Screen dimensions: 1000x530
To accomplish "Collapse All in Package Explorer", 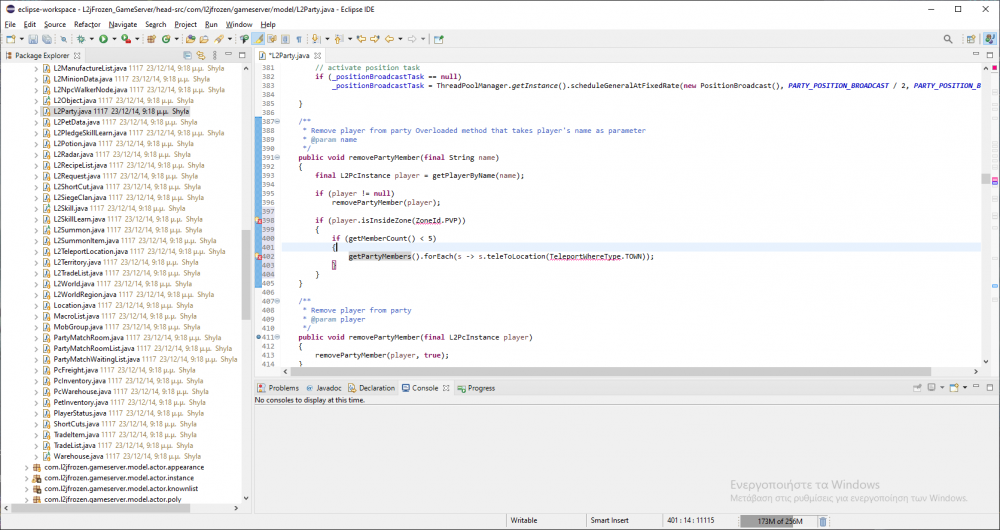I will 190,55.
